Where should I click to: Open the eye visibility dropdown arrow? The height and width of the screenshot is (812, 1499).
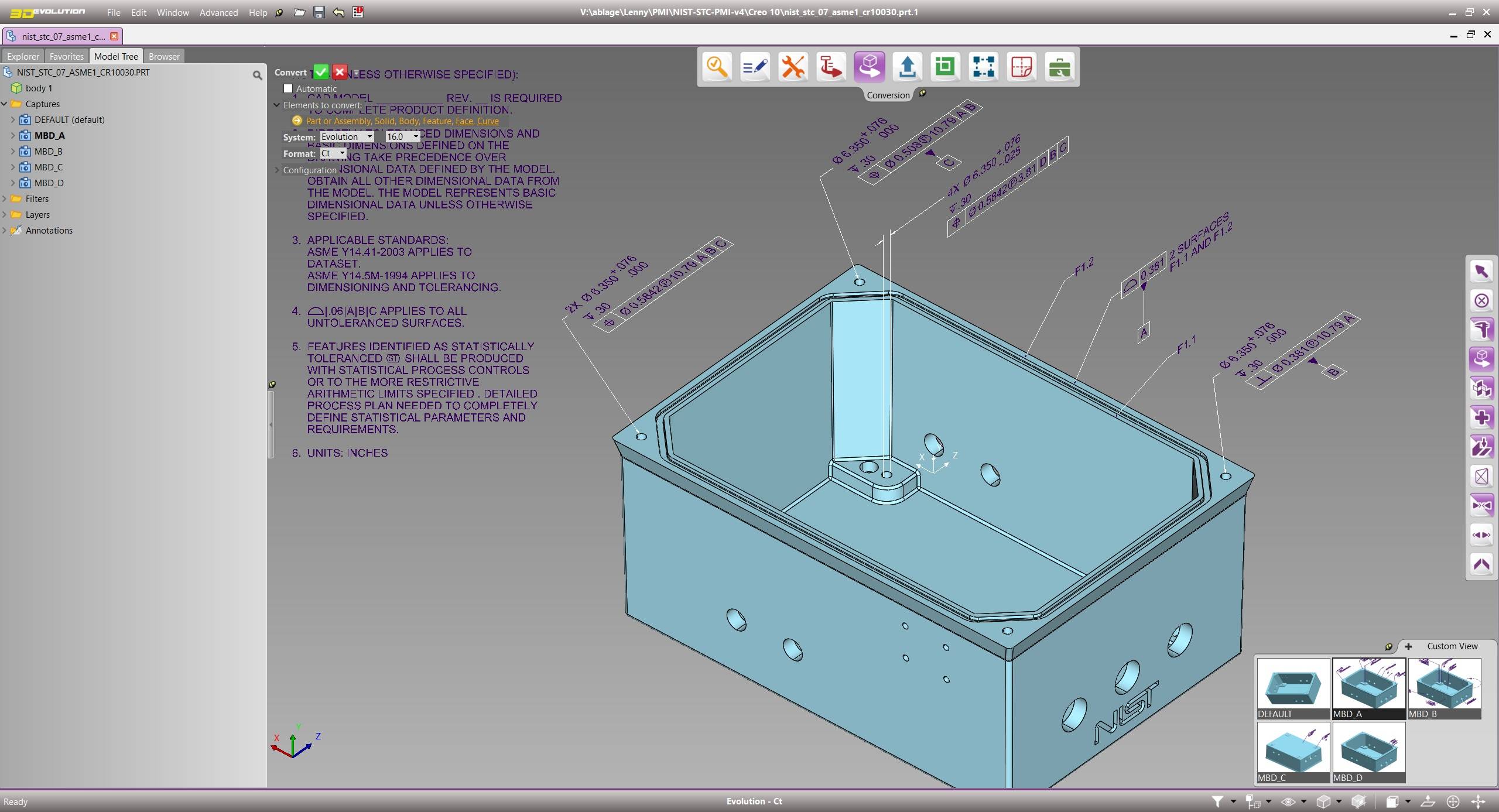click(1303, 801)
